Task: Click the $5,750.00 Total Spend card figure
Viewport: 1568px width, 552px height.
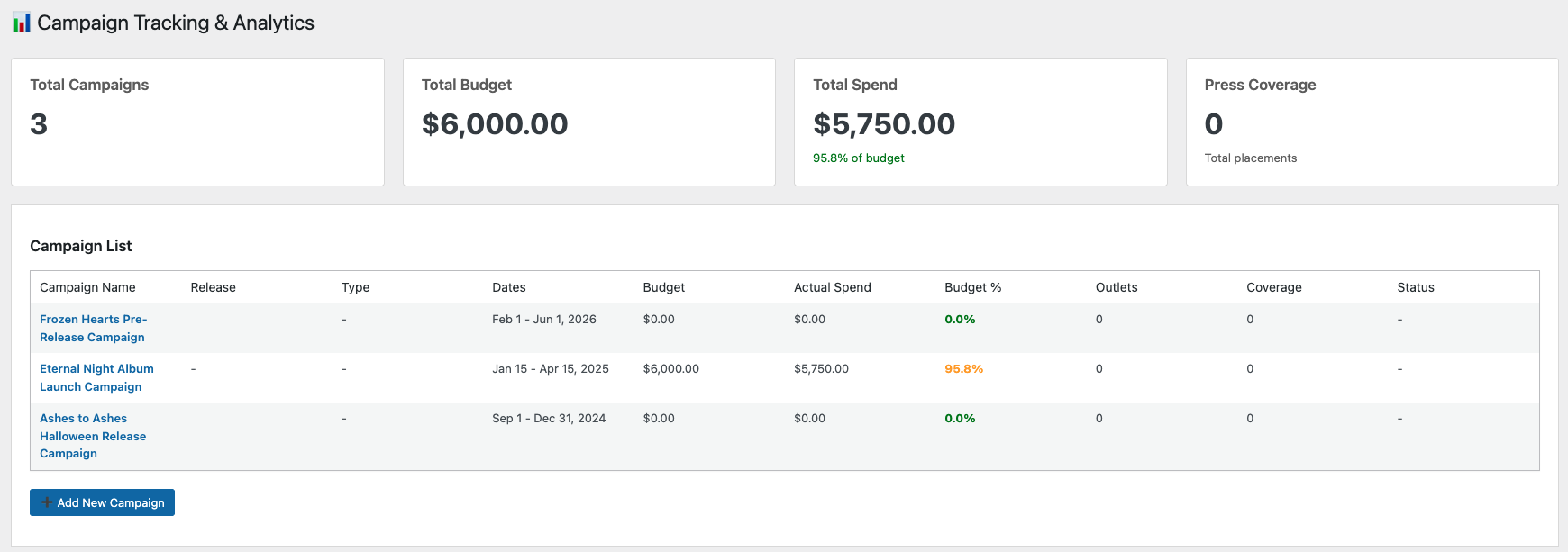Action: tap(884, 124)
